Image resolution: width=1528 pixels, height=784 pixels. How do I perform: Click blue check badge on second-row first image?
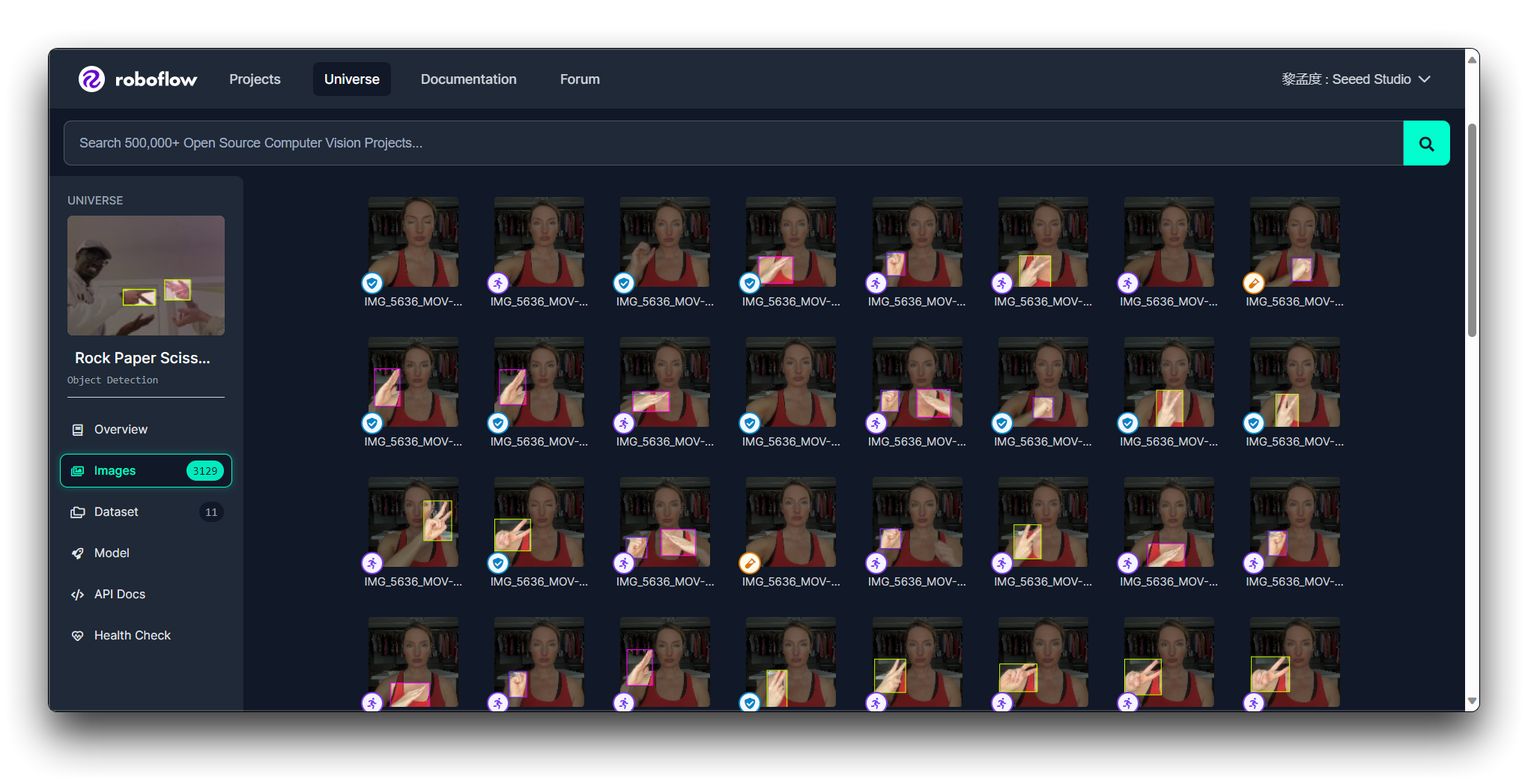[x=372, y=423]
